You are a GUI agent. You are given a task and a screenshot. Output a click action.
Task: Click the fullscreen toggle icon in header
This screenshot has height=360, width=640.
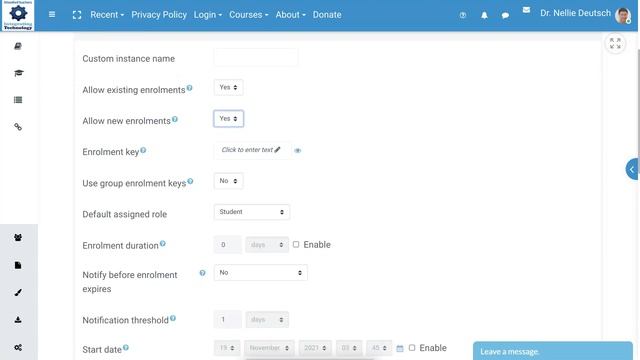77,15
